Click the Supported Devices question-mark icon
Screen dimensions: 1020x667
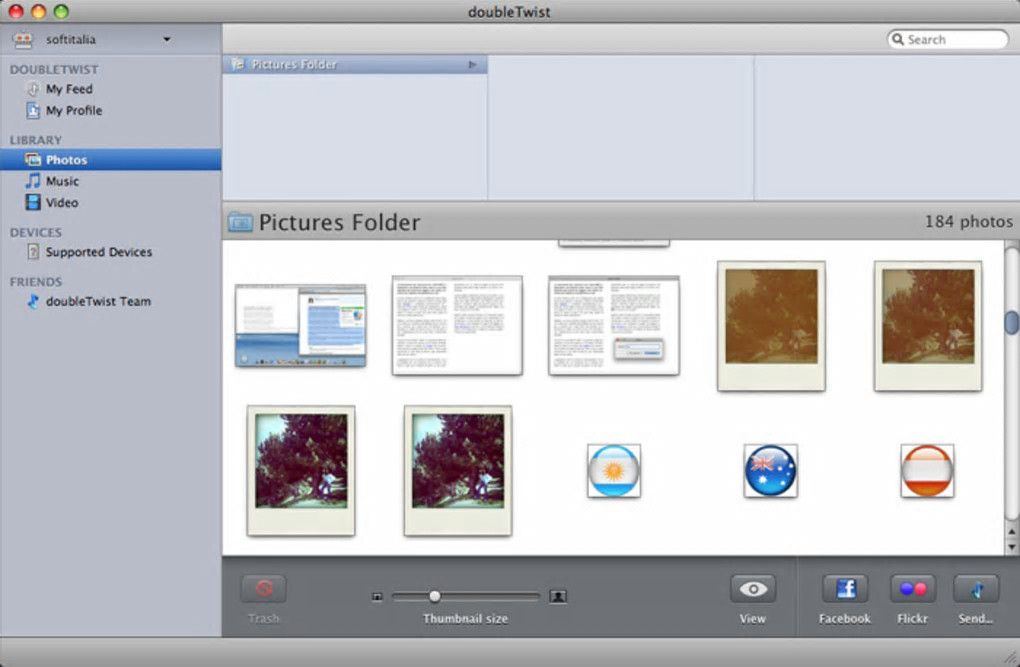33,252
